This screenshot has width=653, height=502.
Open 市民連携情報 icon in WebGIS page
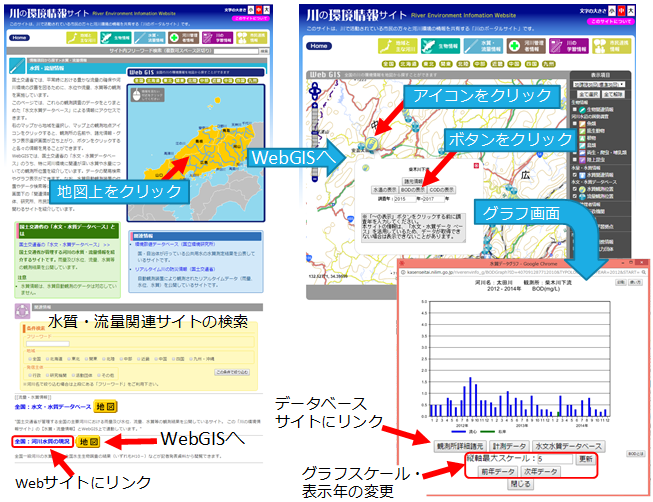611,46
